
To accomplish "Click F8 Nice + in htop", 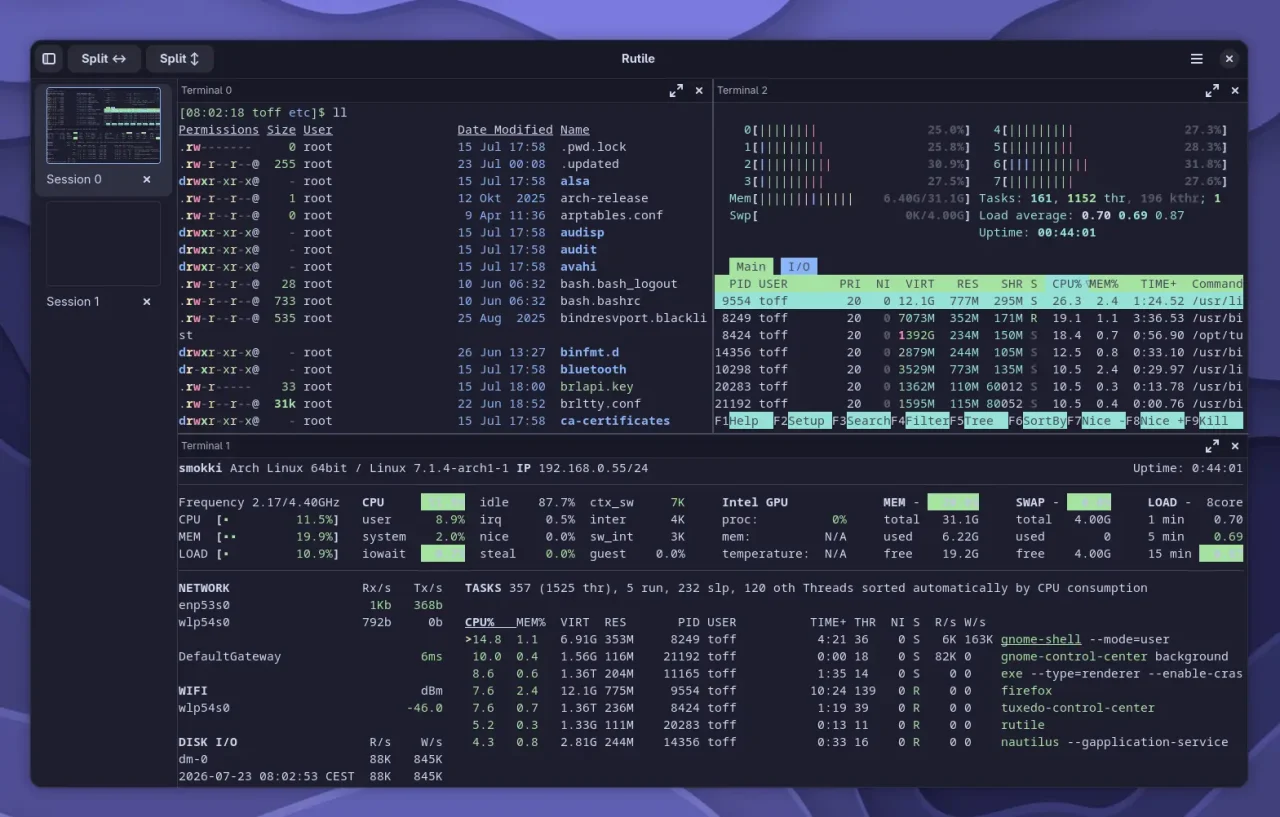I will pos(1156,421).
